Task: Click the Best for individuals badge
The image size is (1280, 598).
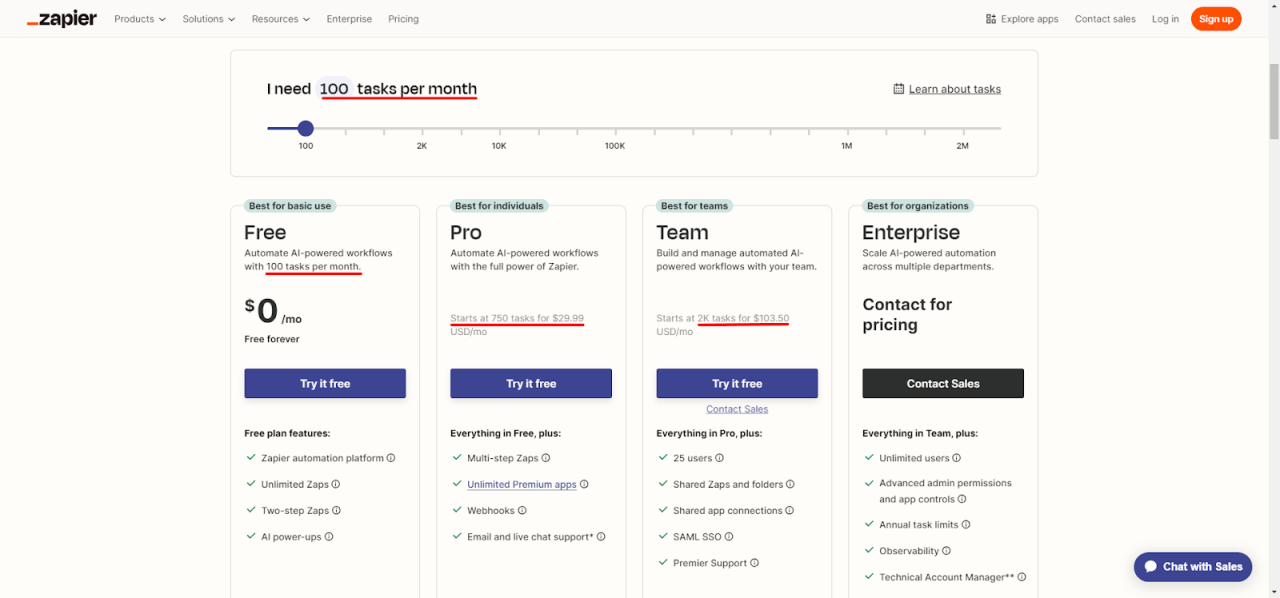Action: click(499, 206)
